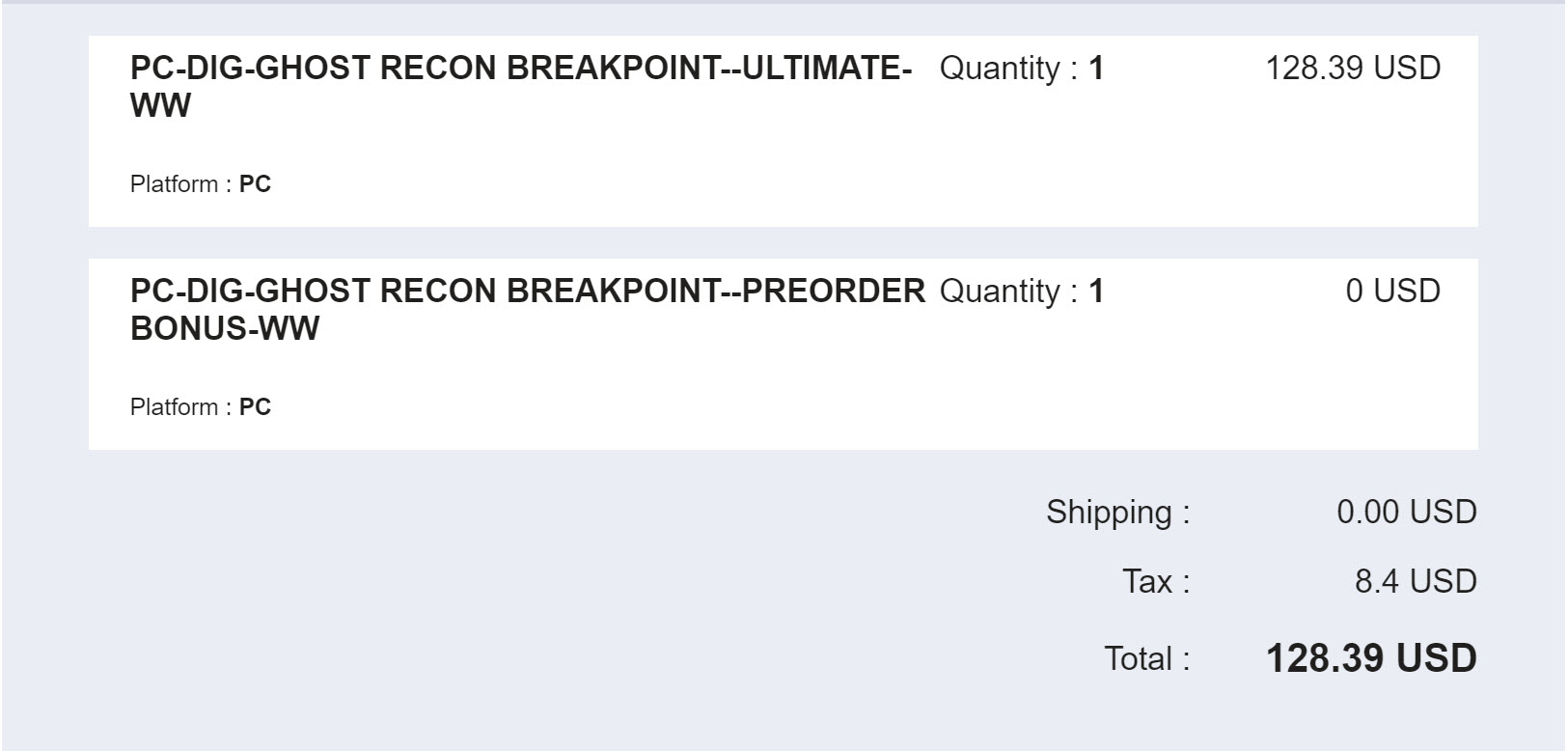Image resolution: width=1568 pixels, height=751 pixels.
Task: Select the bold 128.39 USD order total
Action: pos(1370,659)
